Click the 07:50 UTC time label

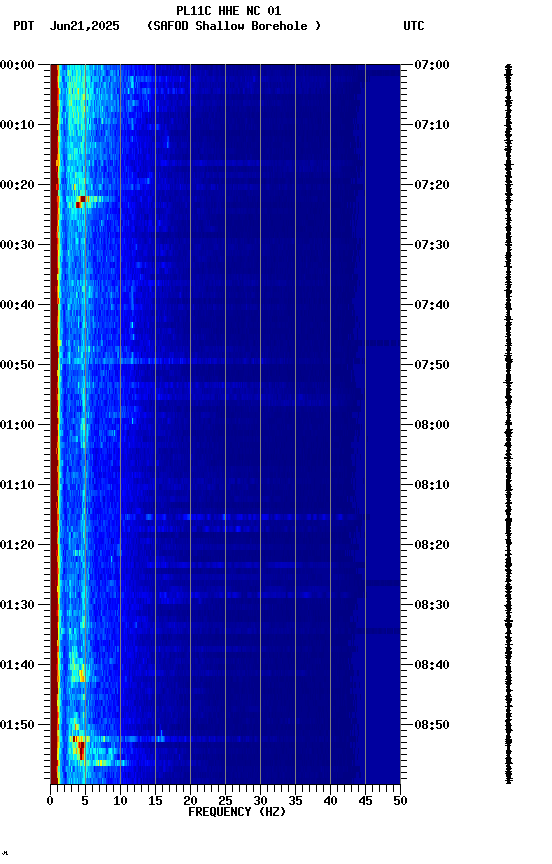(432, 365)
